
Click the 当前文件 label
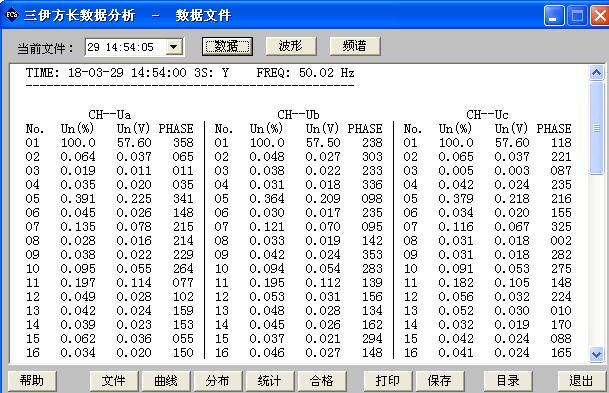pyautogui.click(x=45, y=49)
